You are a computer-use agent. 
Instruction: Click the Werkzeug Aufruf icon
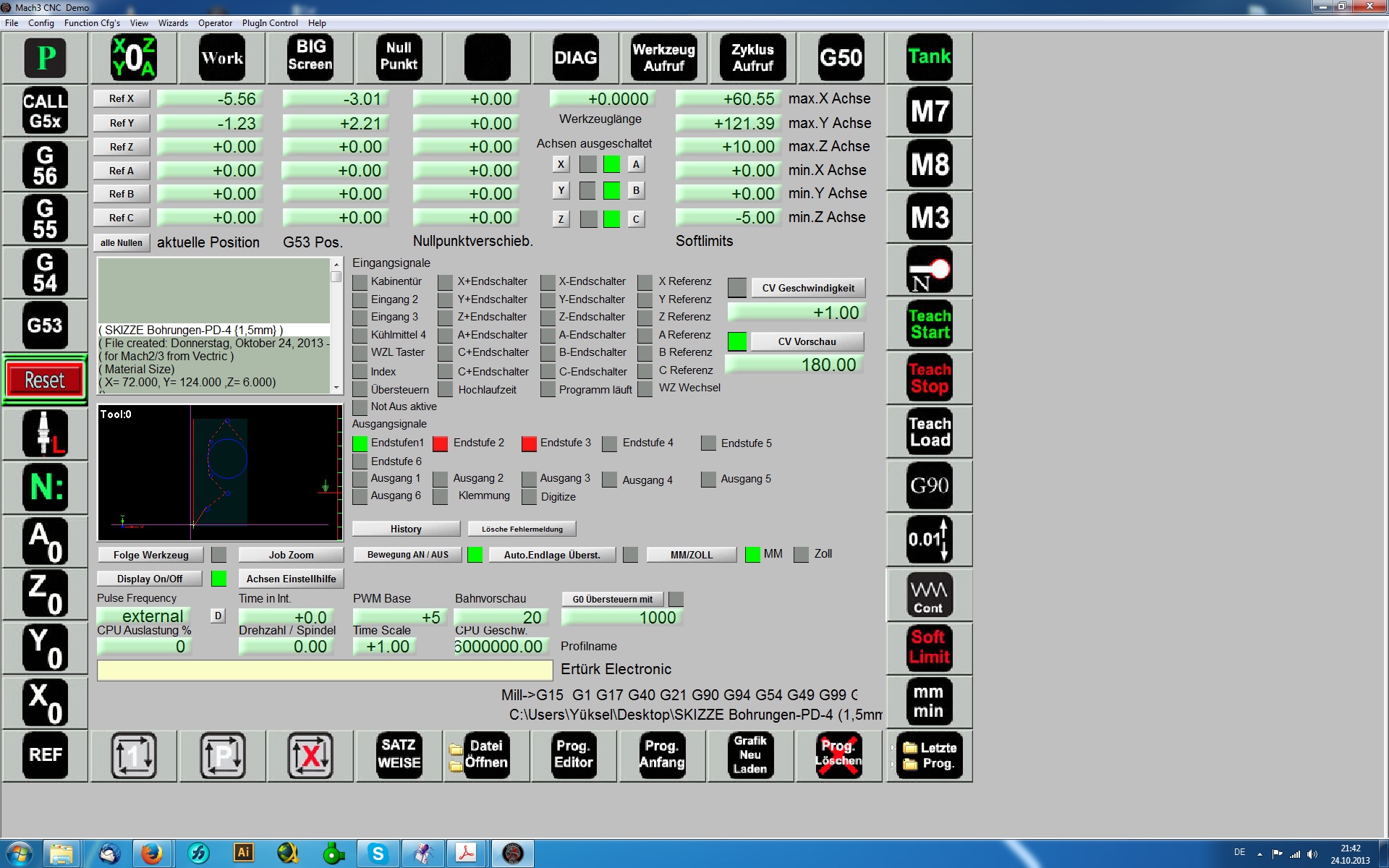[x=664, y=57]
